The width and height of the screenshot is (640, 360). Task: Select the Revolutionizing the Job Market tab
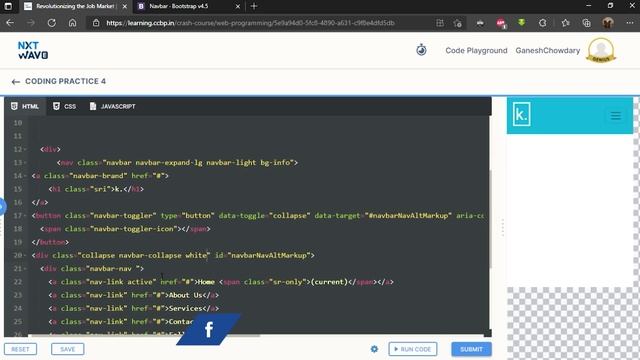76,6
